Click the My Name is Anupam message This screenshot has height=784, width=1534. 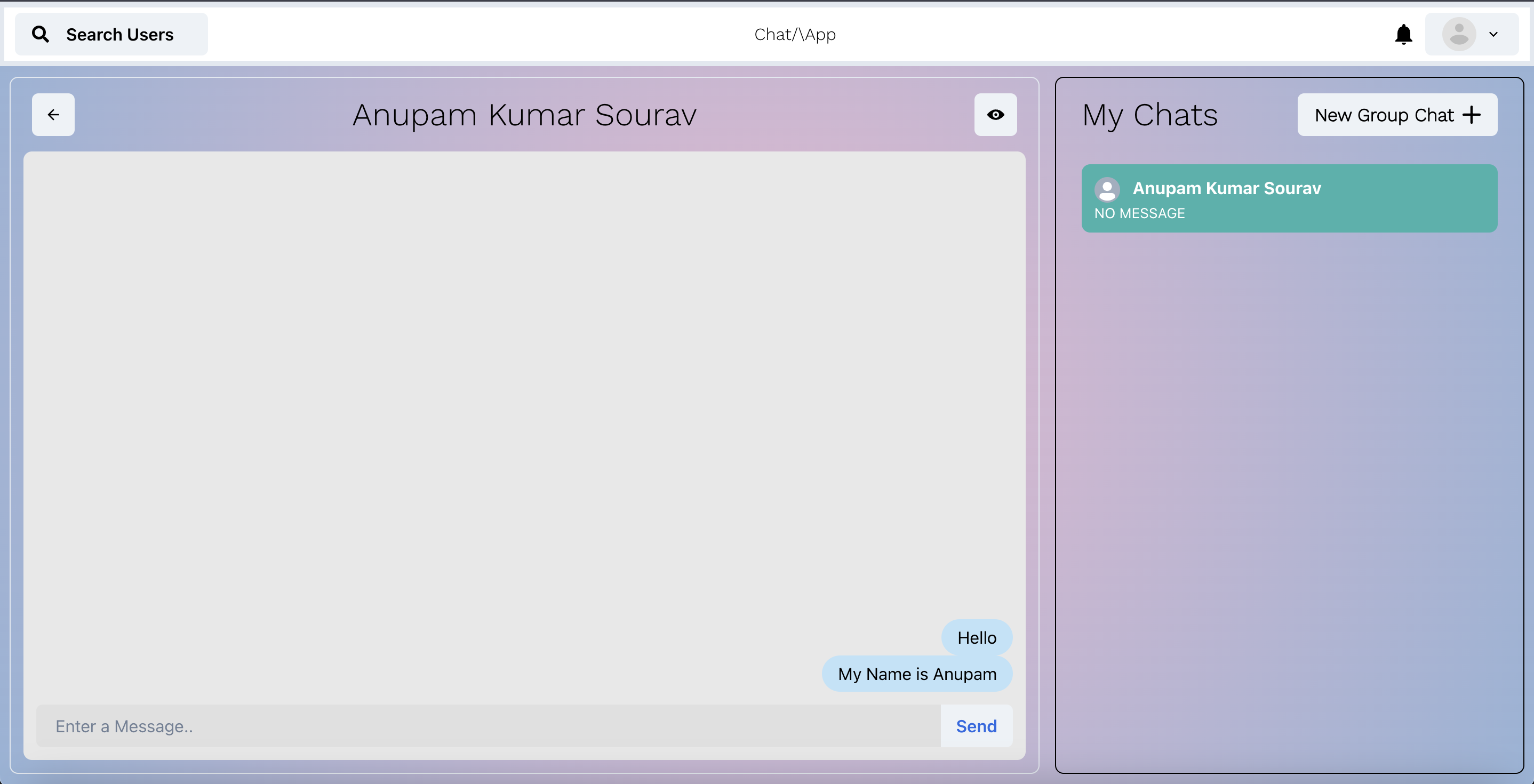[x=916, y=674]
